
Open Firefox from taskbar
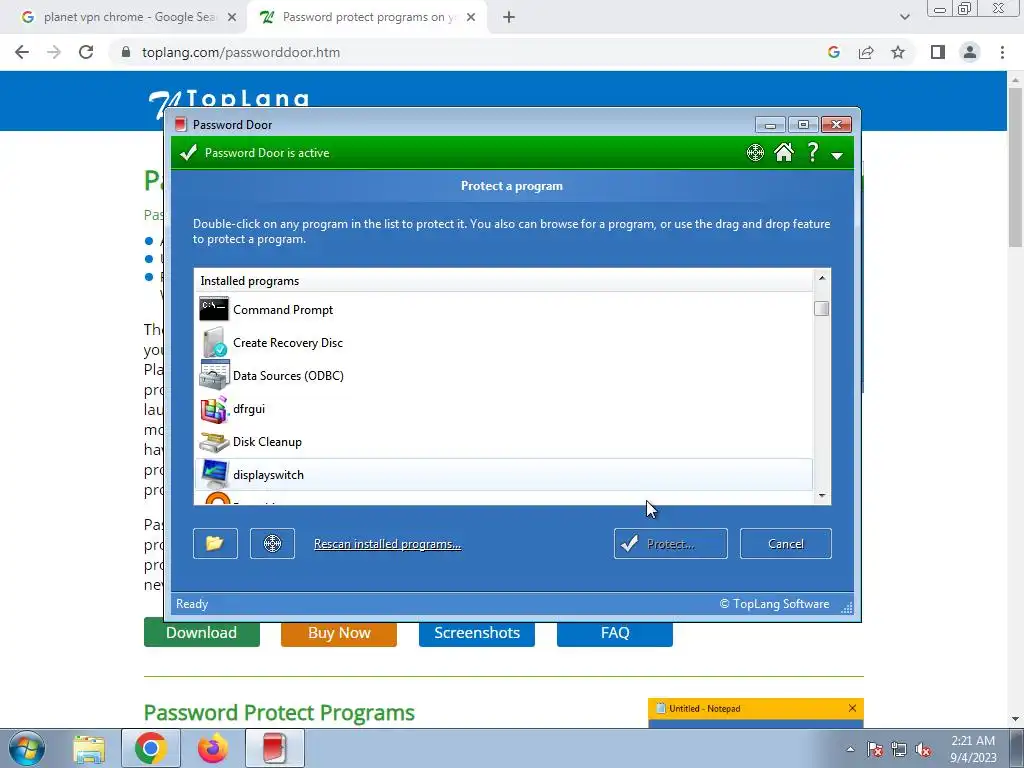[x=213, y=748]
